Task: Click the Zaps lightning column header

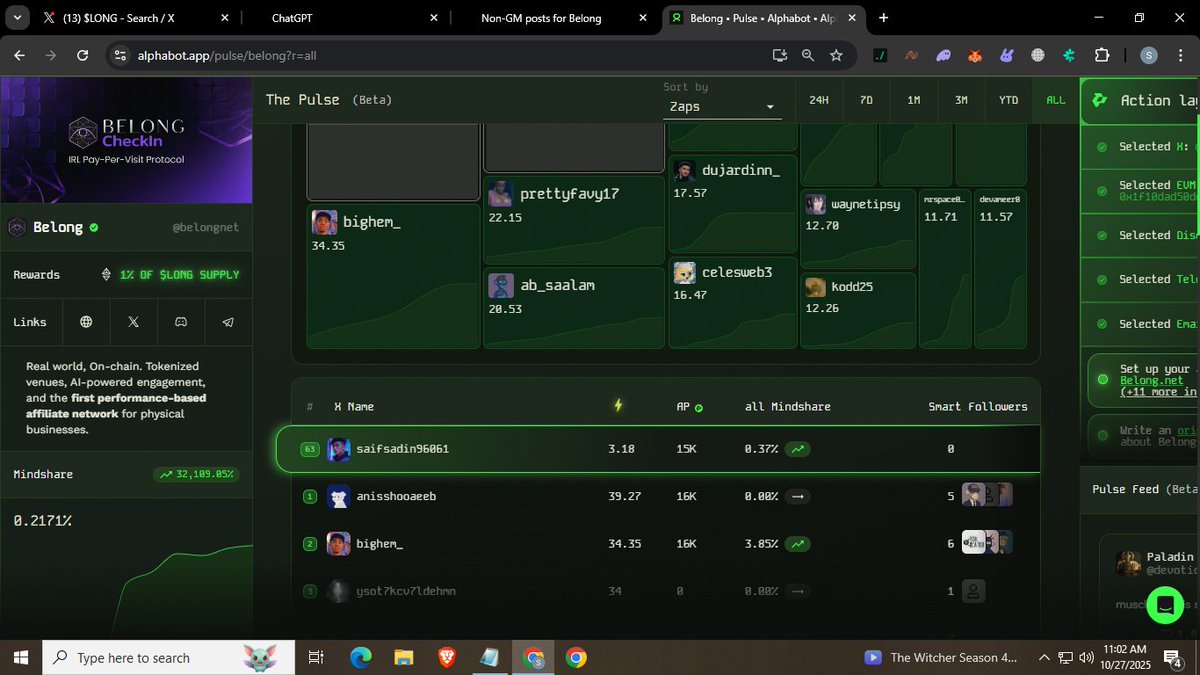Action: pyautogui.click(x=618, y=405)
